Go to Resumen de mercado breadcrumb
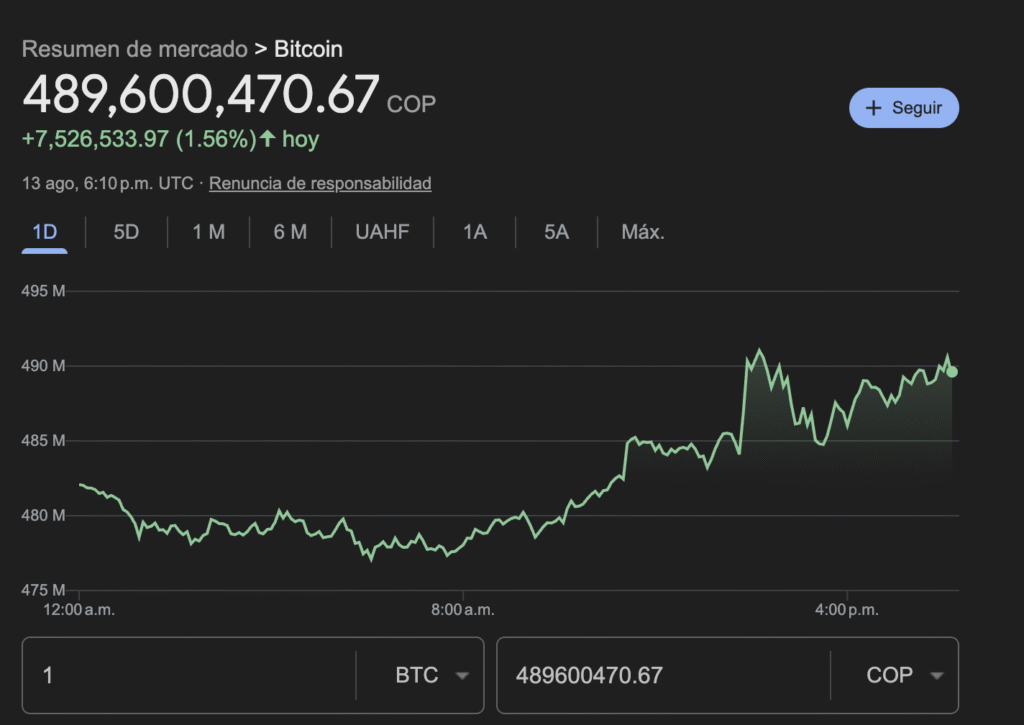The width and height of the screenshot is (1024, 725). click(135, 49)
